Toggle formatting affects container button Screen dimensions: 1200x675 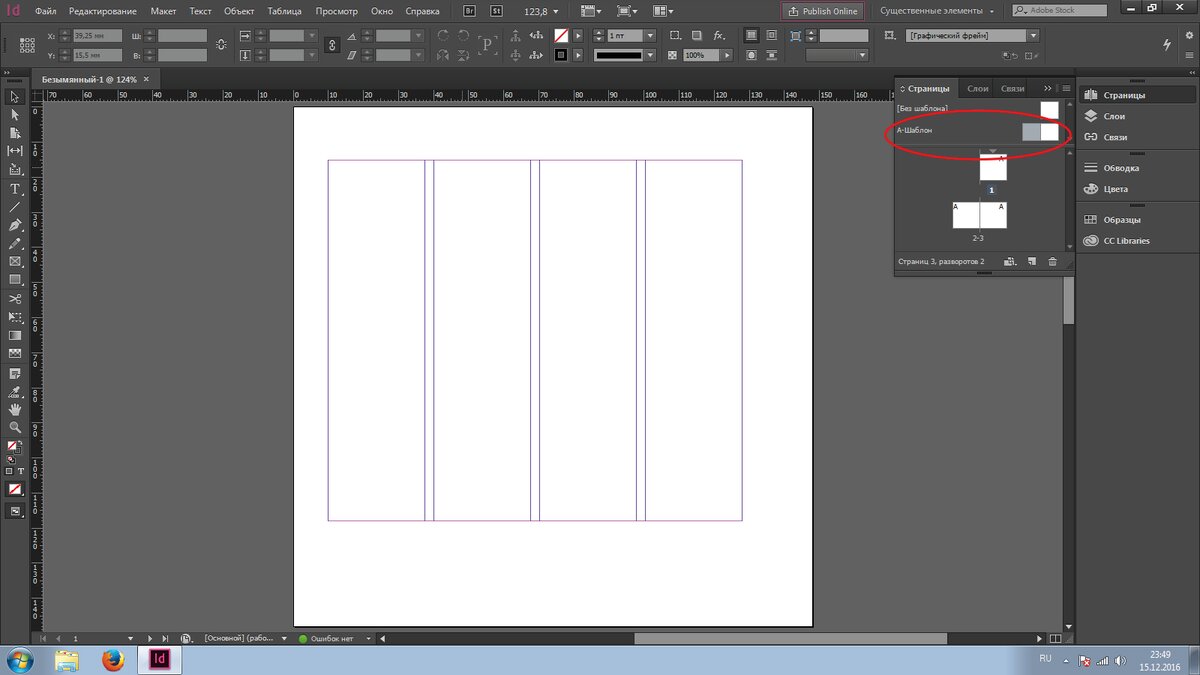point(9,470)
